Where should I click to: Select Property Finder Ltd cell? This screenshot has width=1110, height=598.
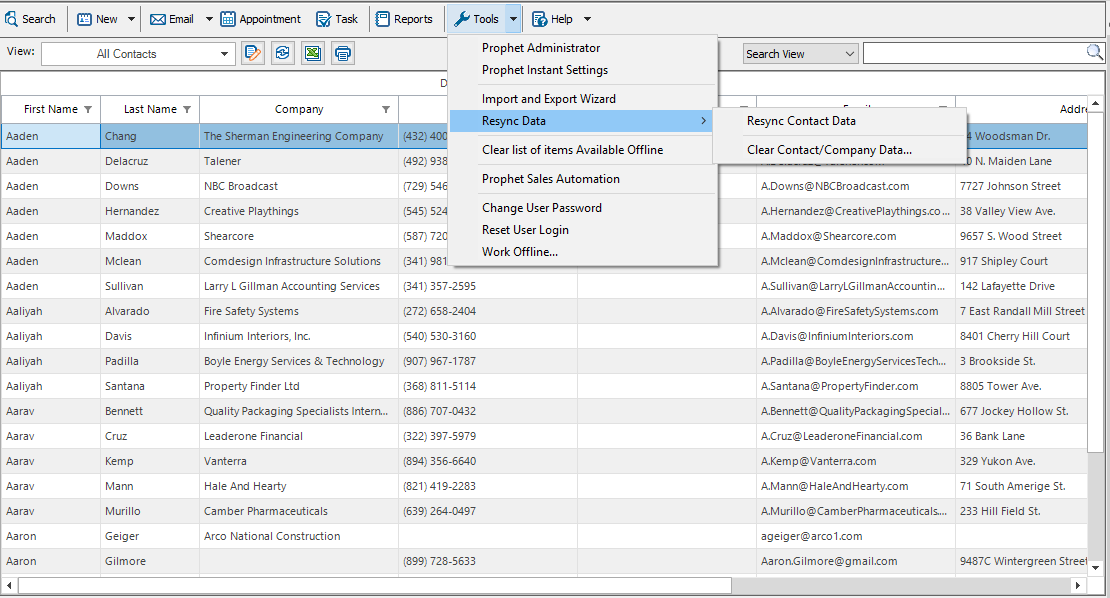pyautogui.click(x=299, y=386)
